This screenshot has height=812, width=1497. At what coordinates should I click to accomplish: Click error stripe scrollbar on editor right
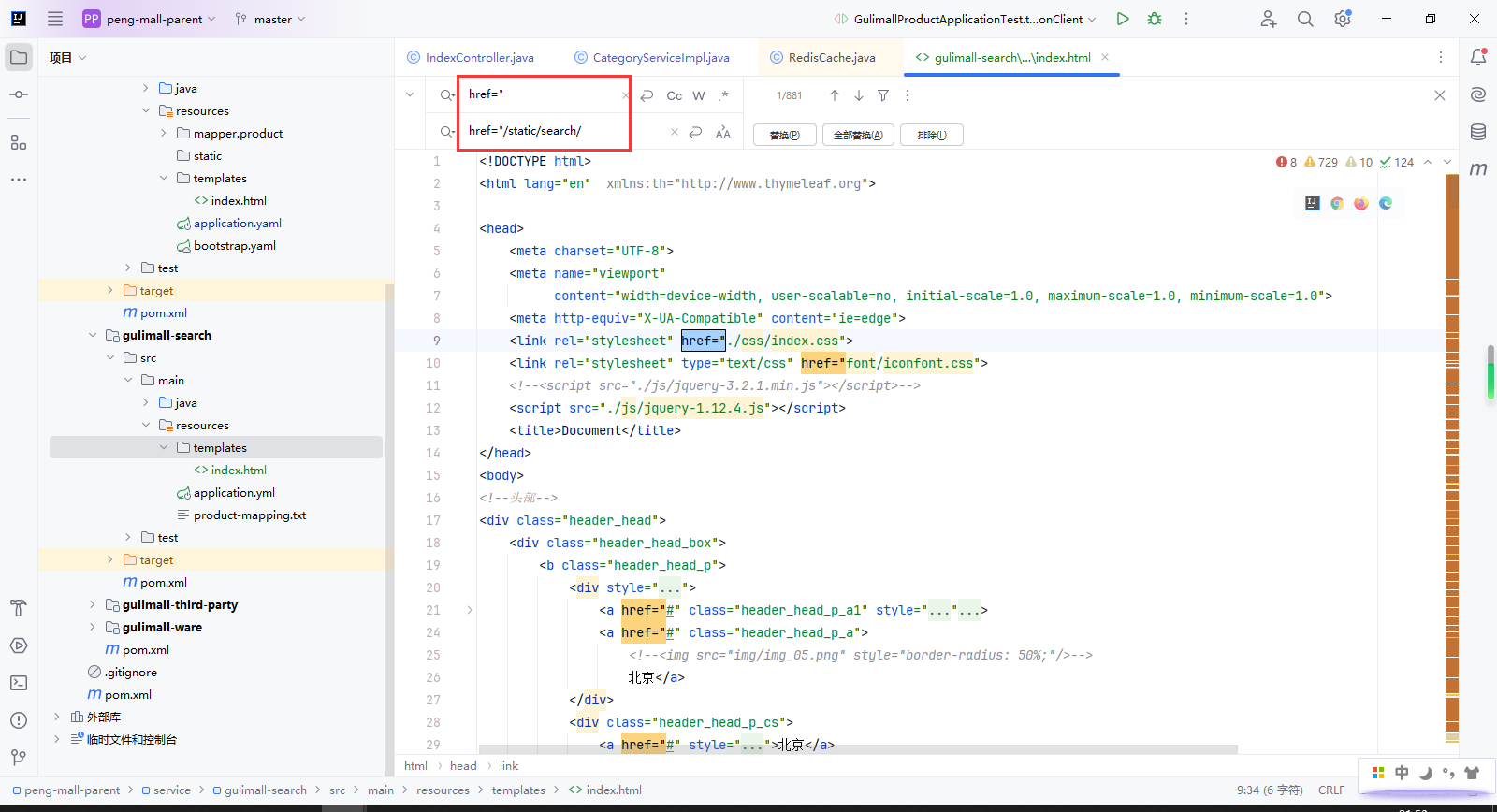tap(1452, 458)
